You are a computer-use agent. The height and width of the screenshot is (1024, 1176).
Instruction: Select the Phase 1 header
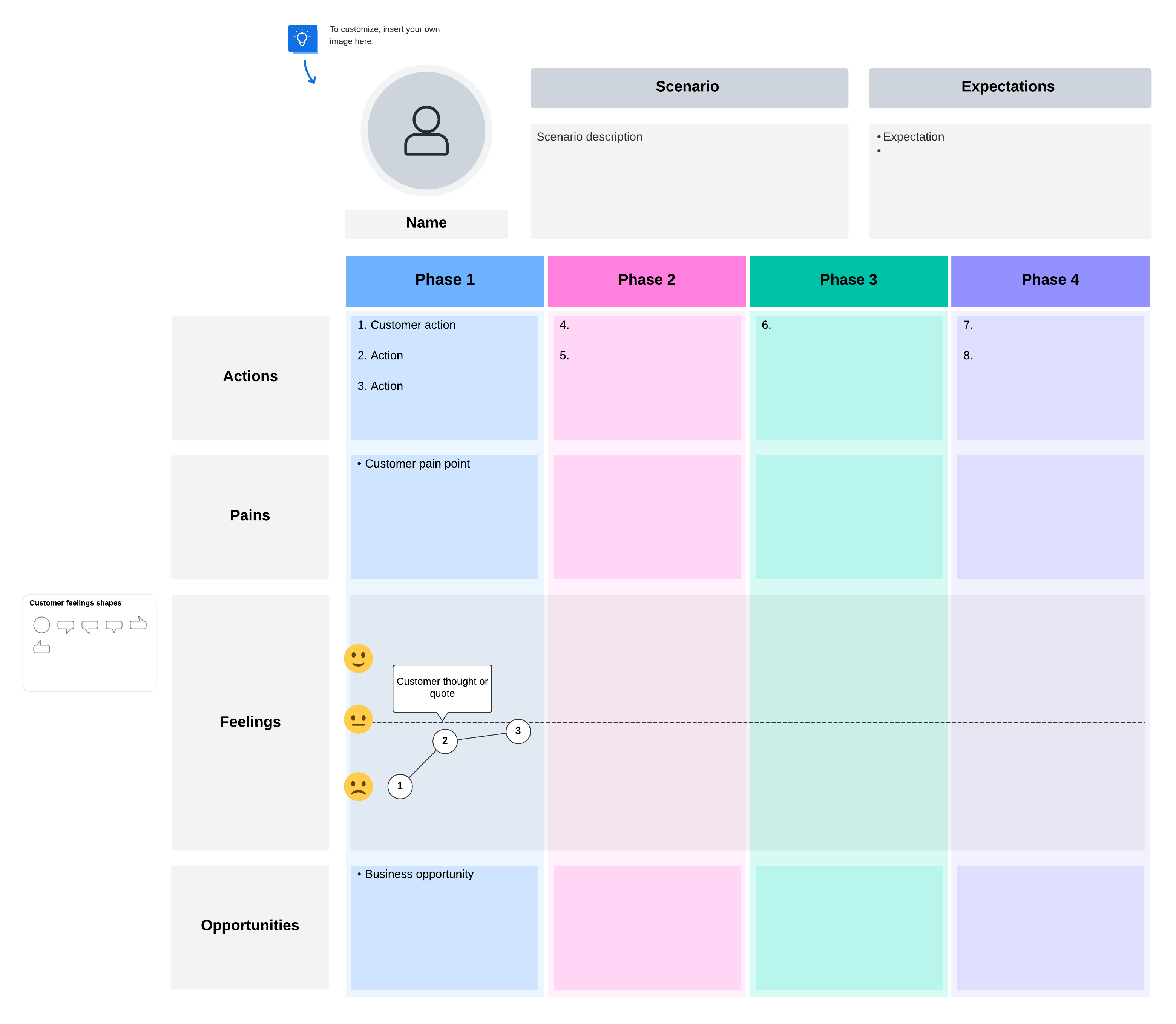coord(445,280)
